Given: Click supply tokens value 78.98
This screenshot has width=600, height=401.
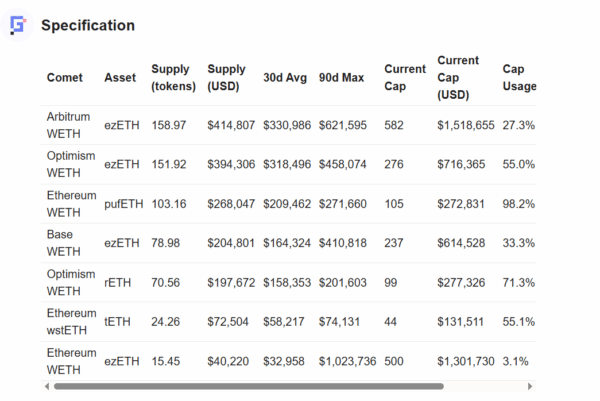Looking at the screenshot, I should [165, 243].
